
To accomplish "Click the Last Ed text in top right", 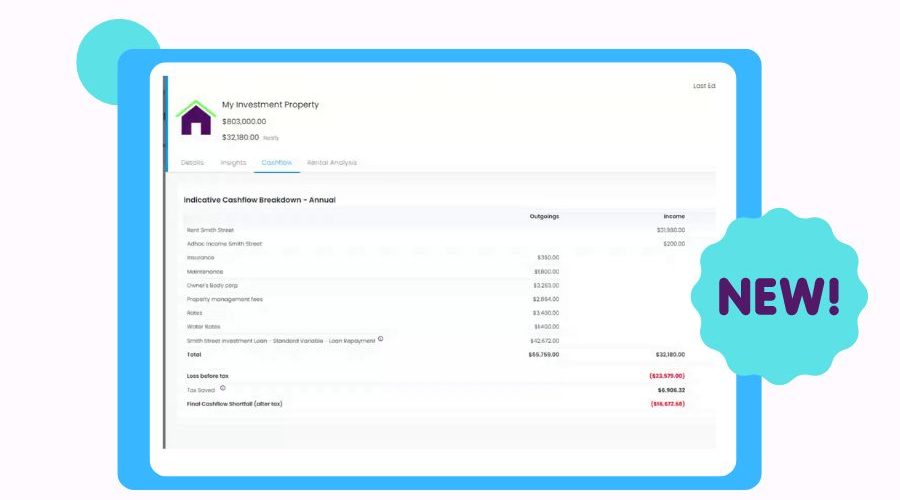I will (x=704, y=86).
